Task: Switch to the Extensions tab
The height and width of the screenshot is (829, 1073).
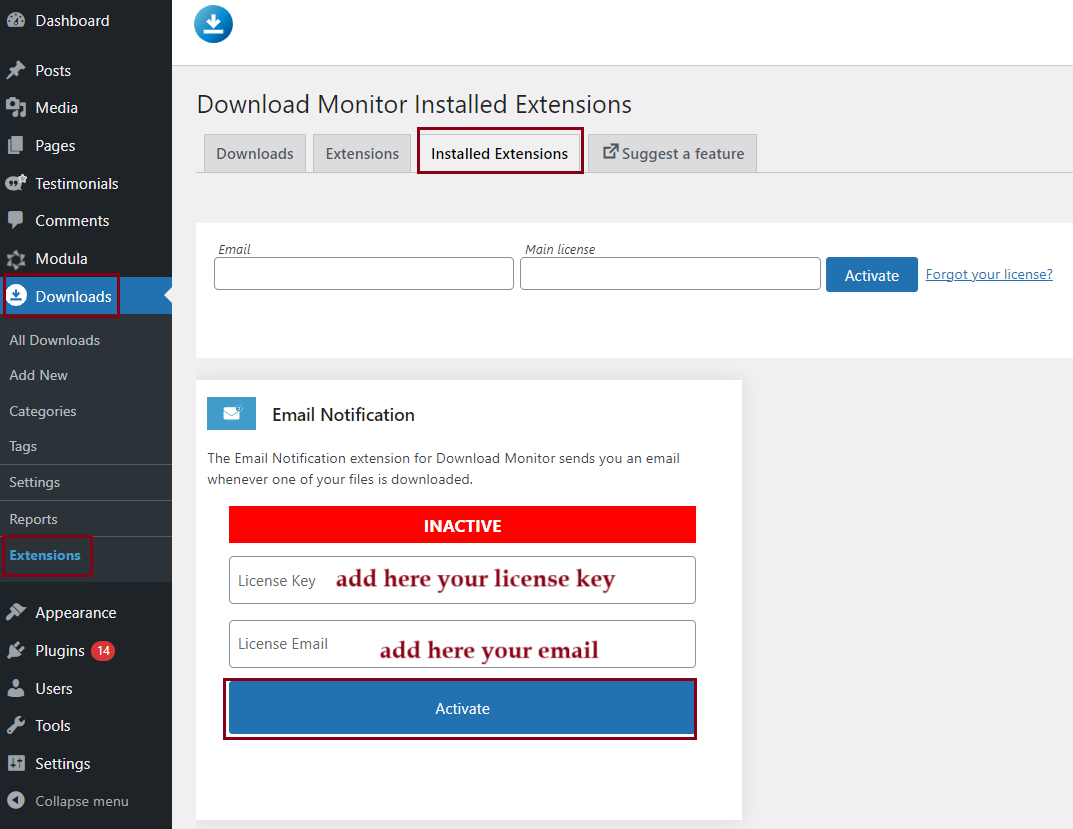Action: point(362,153)
